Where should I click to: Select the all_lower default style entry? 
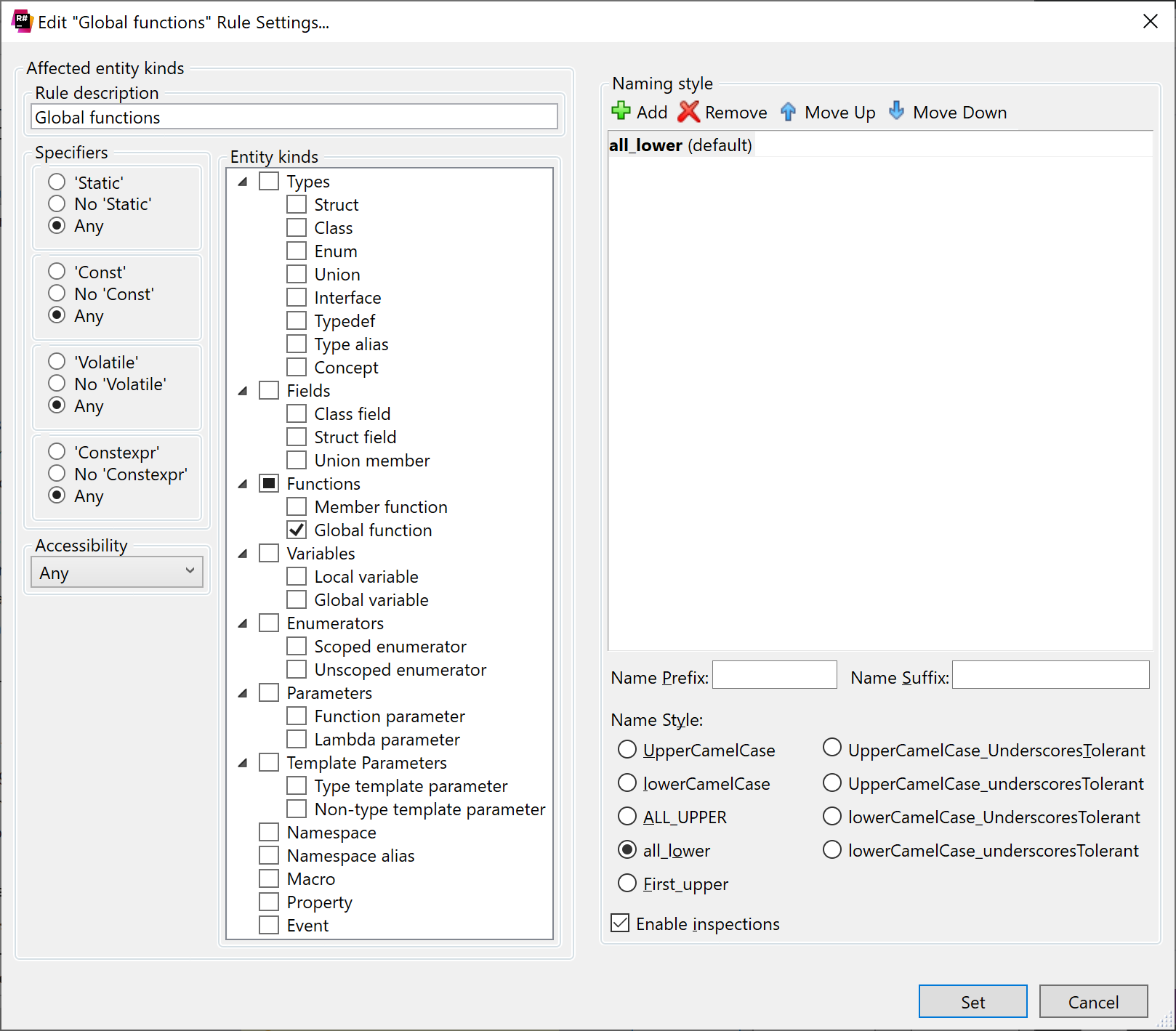click(x=681, y=145)
